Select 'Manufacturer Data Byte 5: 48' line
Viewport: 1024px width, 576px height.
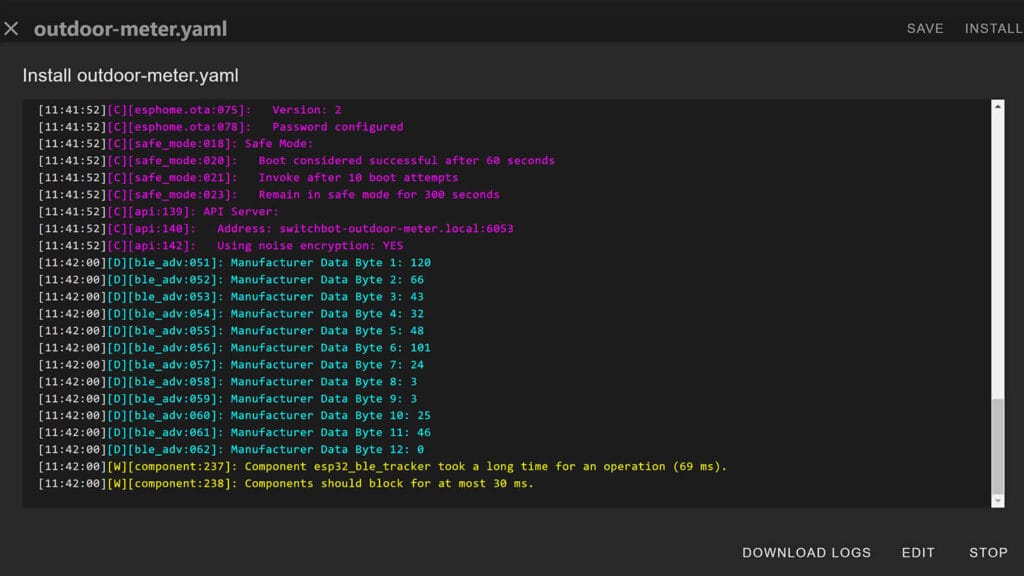click(x=231, y=330)
